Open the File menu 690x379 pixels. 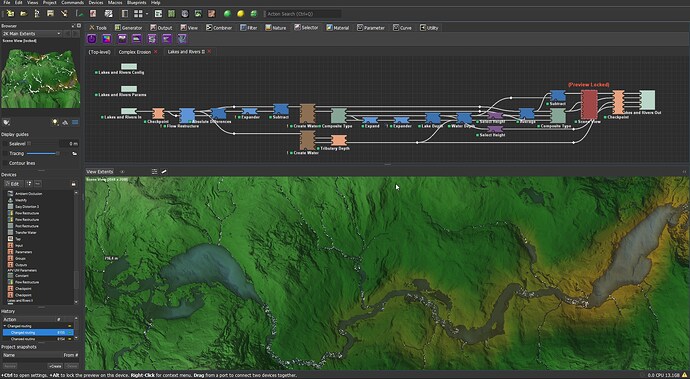pos(7,3)
